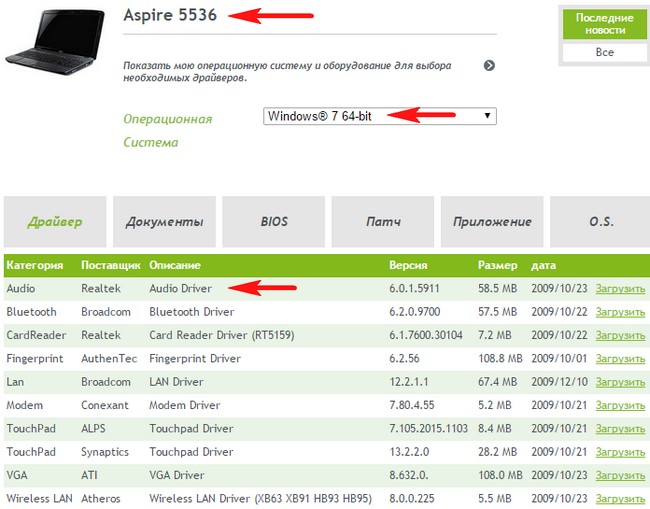Click the дата column header
This screenshot has width=650, height=509.
(543, 265)
